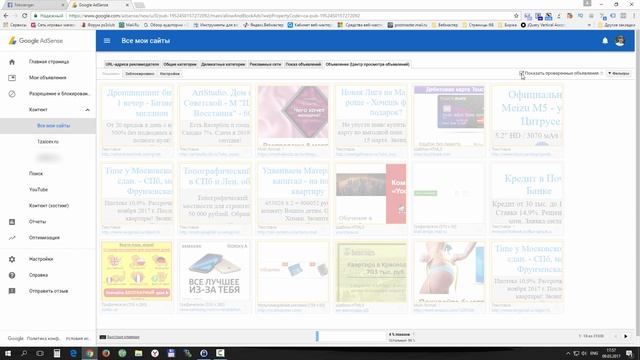
Task: Select the Квартира в Красногорске yellow ad
Action: [371, 271]
